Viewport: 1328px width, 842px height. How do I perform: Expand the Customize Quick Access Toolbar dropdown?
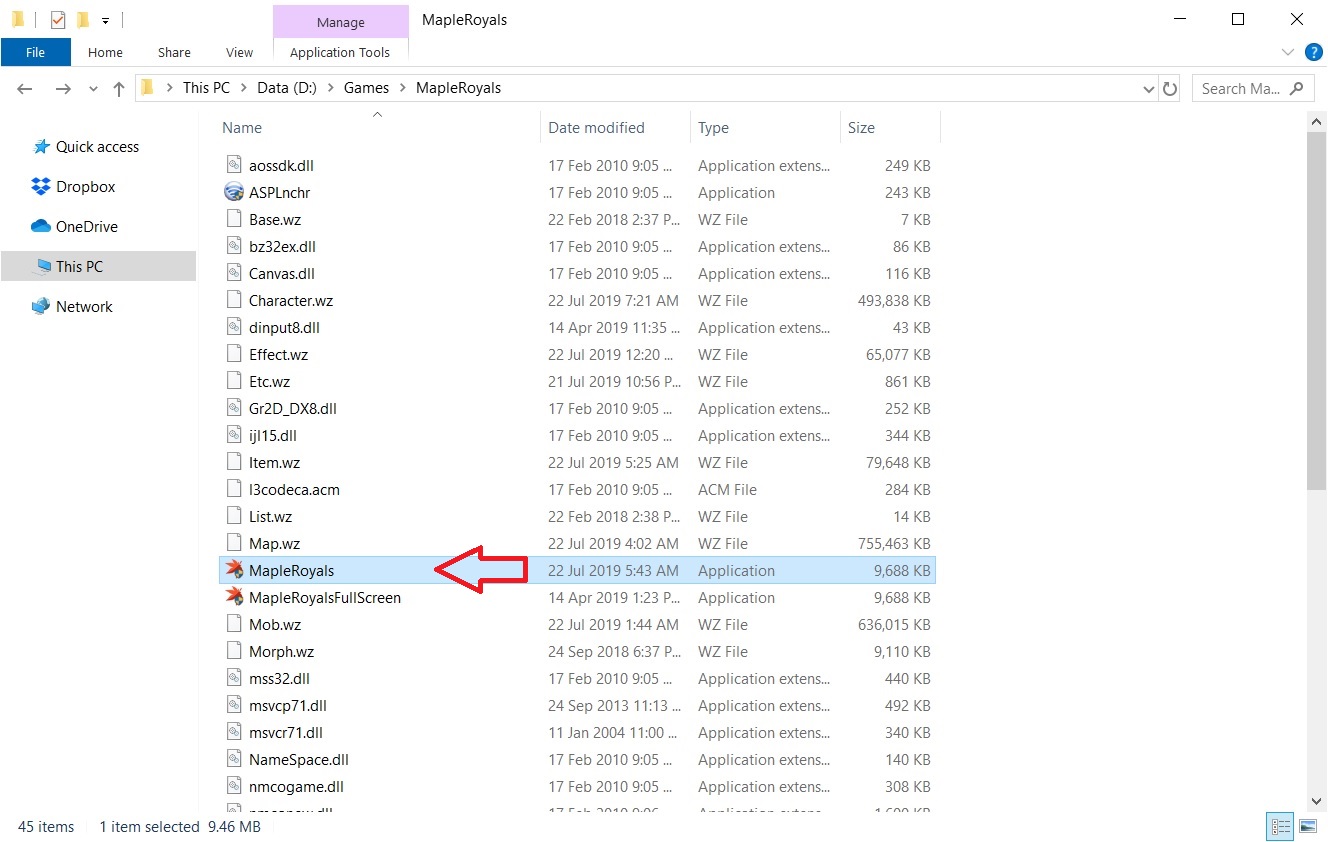105,20
